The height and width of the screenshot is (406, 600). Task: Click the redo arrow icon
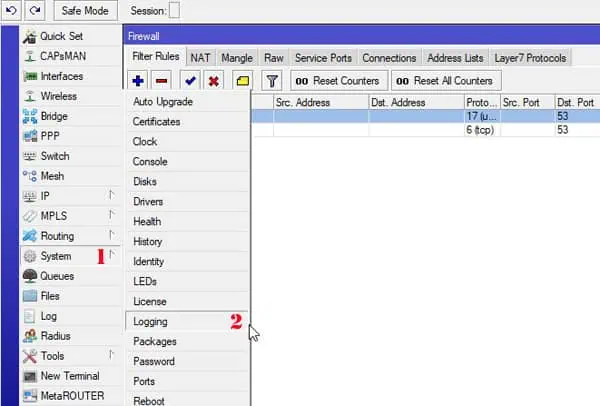(35, 10)
